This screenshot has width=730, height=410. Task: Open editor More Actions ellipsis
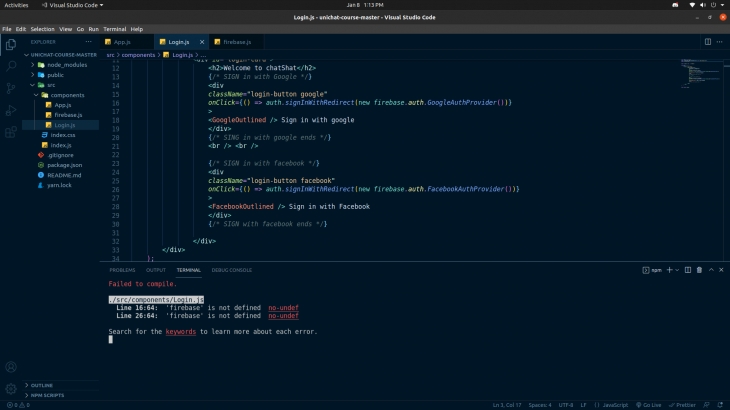[x=720, y=42]
